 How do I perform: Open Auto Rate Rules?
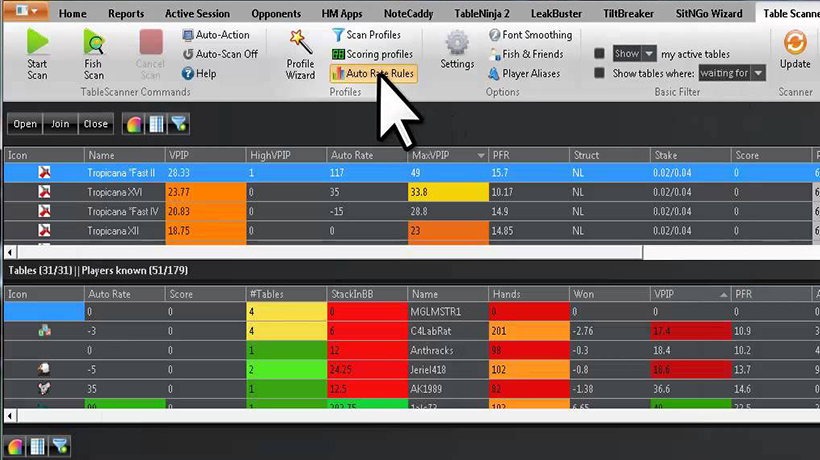pos(373,74)
